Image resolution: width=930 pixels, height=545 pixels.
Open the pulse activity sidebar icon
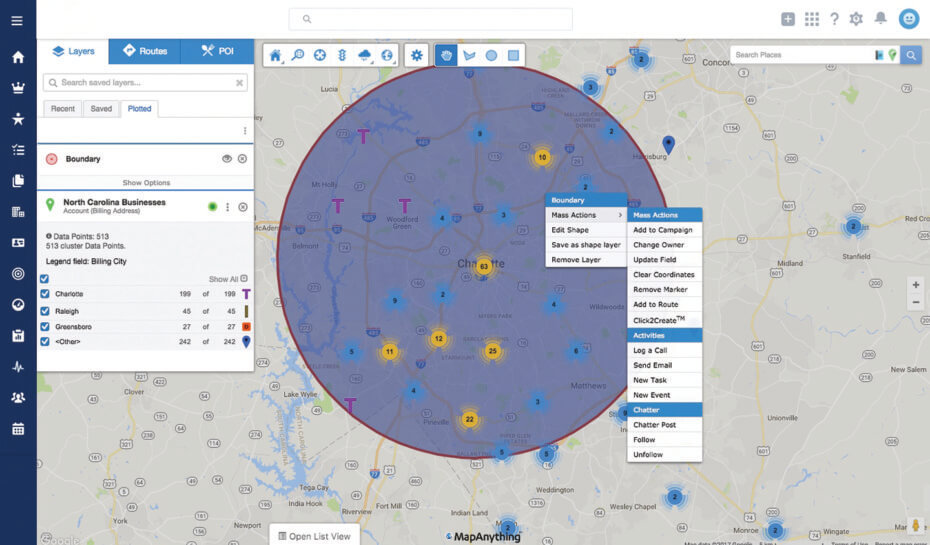point(18,366)
